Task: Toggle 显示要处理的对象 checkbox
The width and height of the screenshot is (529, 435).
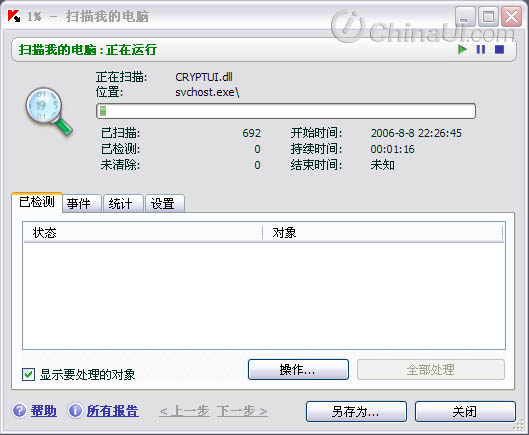Action: pos(28,374)
